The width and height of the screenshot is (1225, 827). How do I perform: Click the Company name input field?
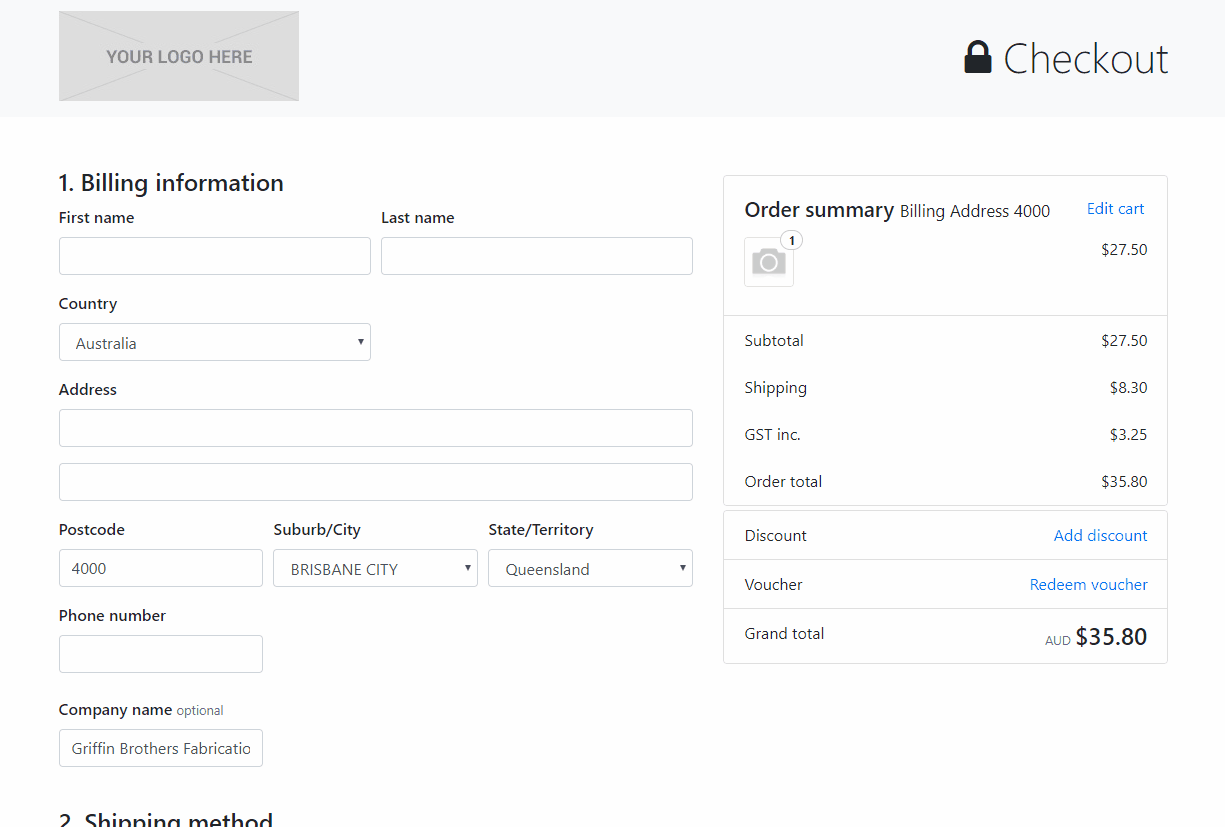coord(161,748)
